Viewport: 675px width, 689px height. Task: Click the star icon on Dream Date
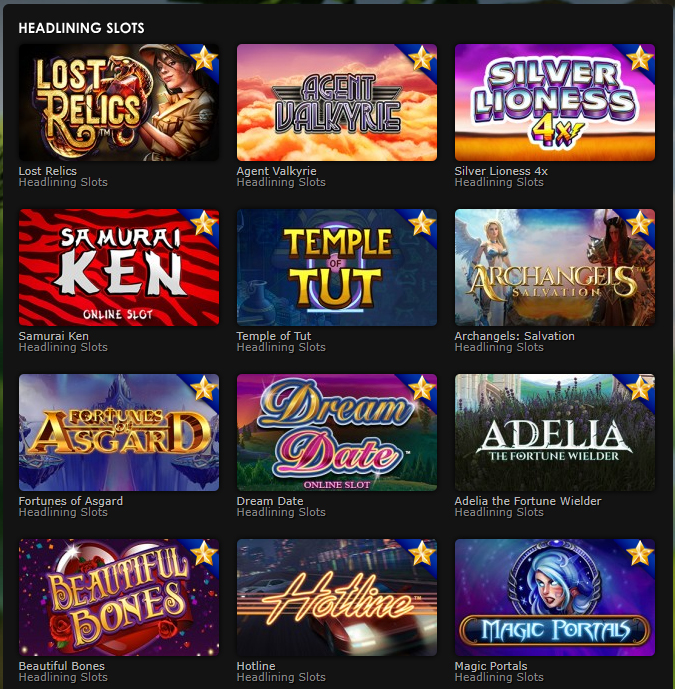point(422,389)
